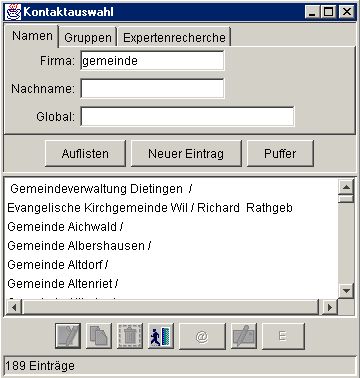Screen dimensions: 360x378
Task: Click the Kontaktauswahl title bar app icon
Action: [13, 12]
